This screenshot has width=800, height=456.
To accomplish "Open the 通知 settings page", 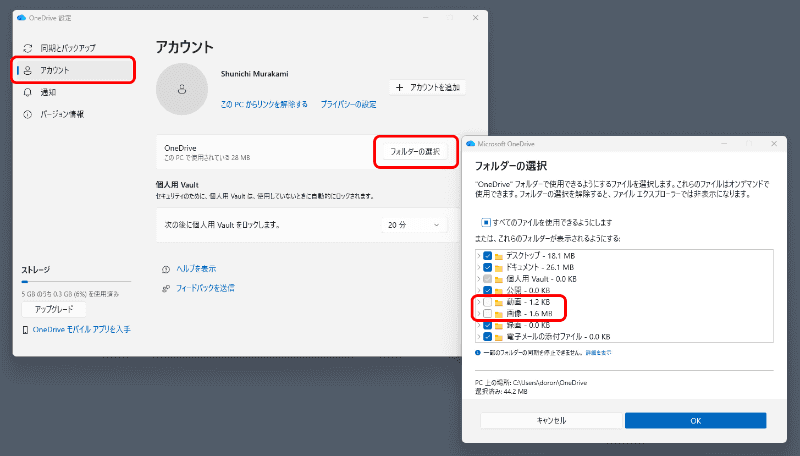I will (48, 92).
